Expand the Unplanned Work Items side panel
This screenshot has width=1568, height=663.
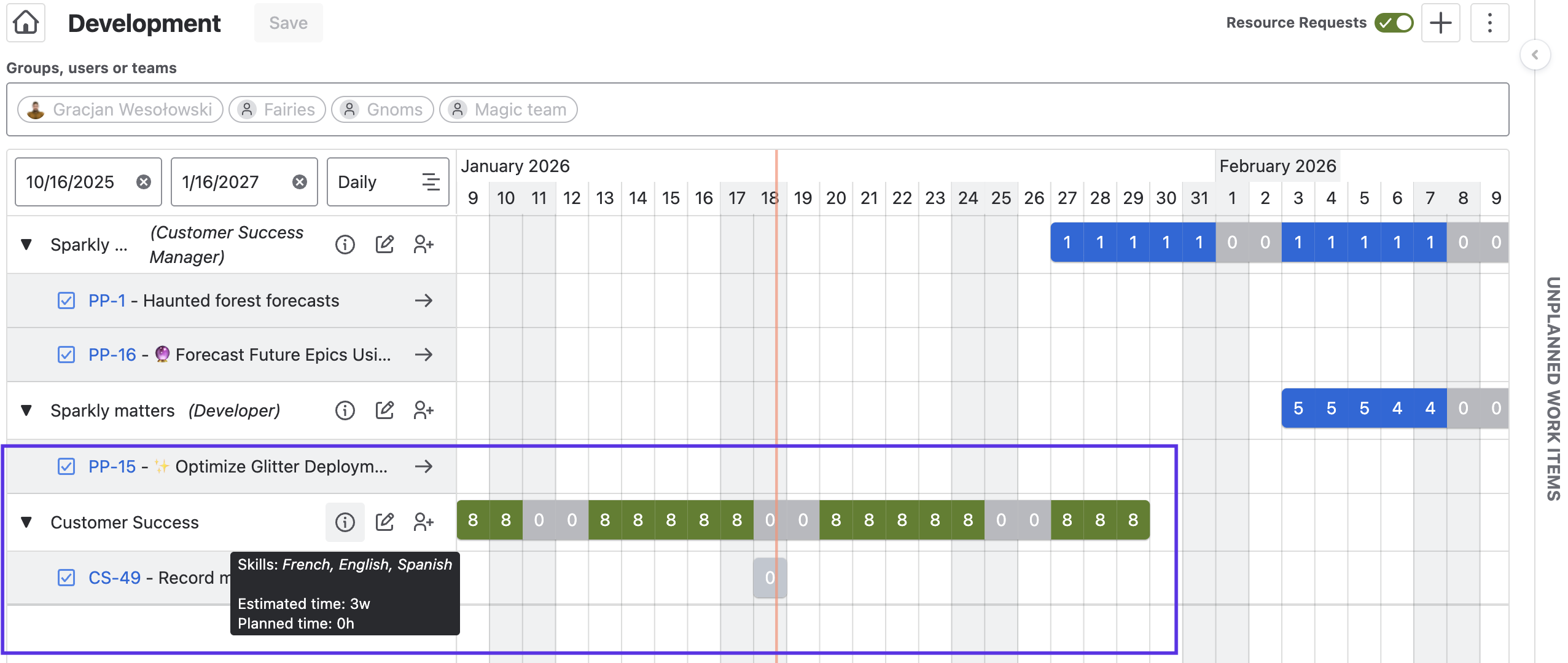tap(1535, 55)
